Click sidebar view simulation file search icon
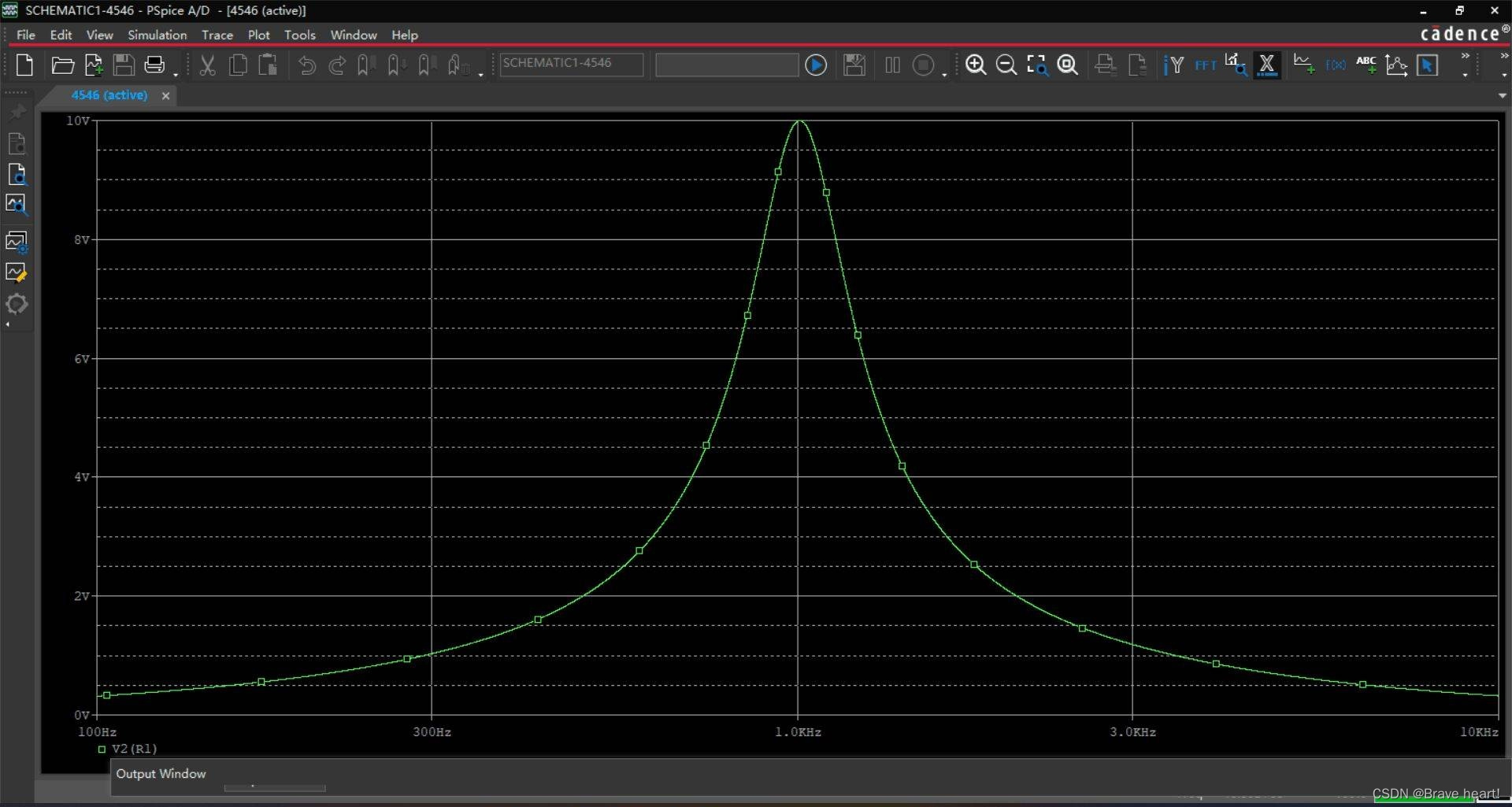The width and height of the screenshot is (1512, 807). pyautogui.click(x=17, y=174)
